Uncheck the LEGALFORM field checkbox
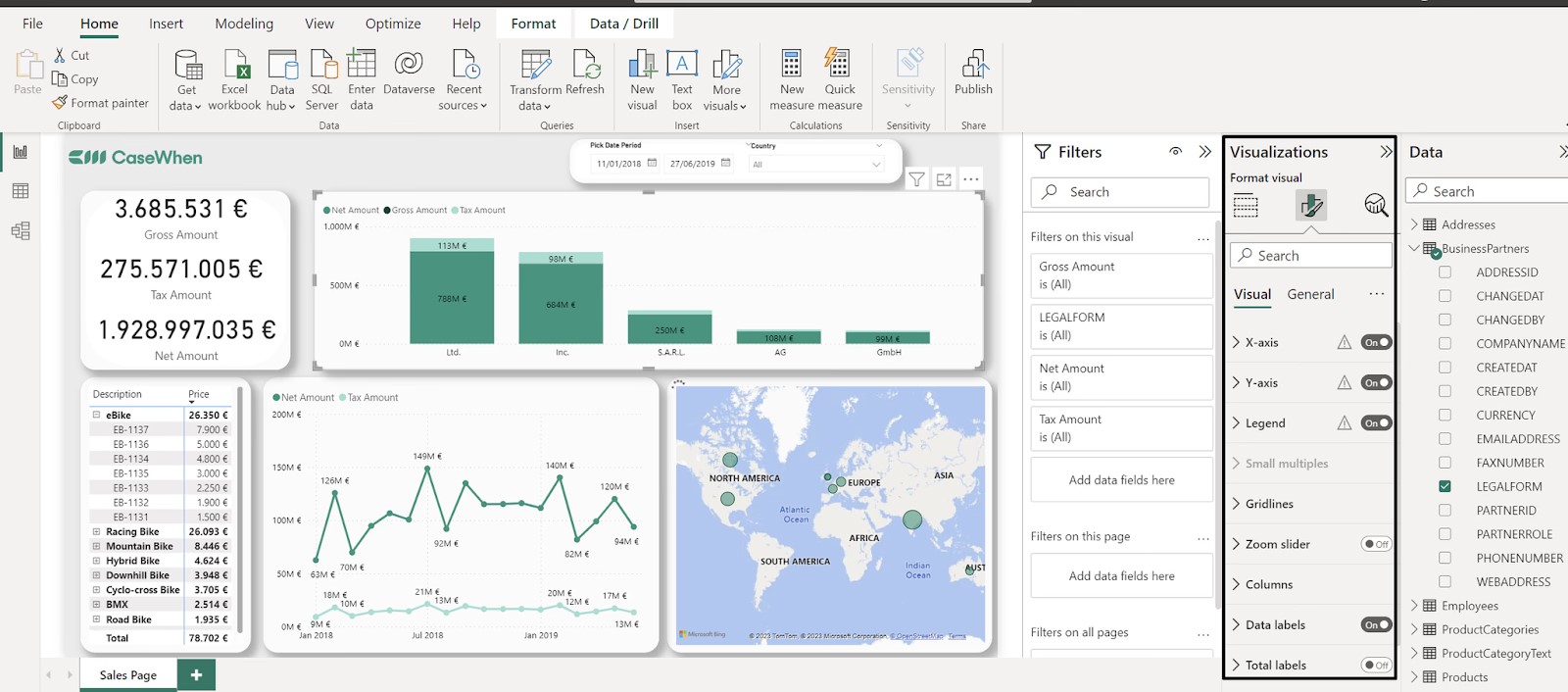 point(1445,486)
